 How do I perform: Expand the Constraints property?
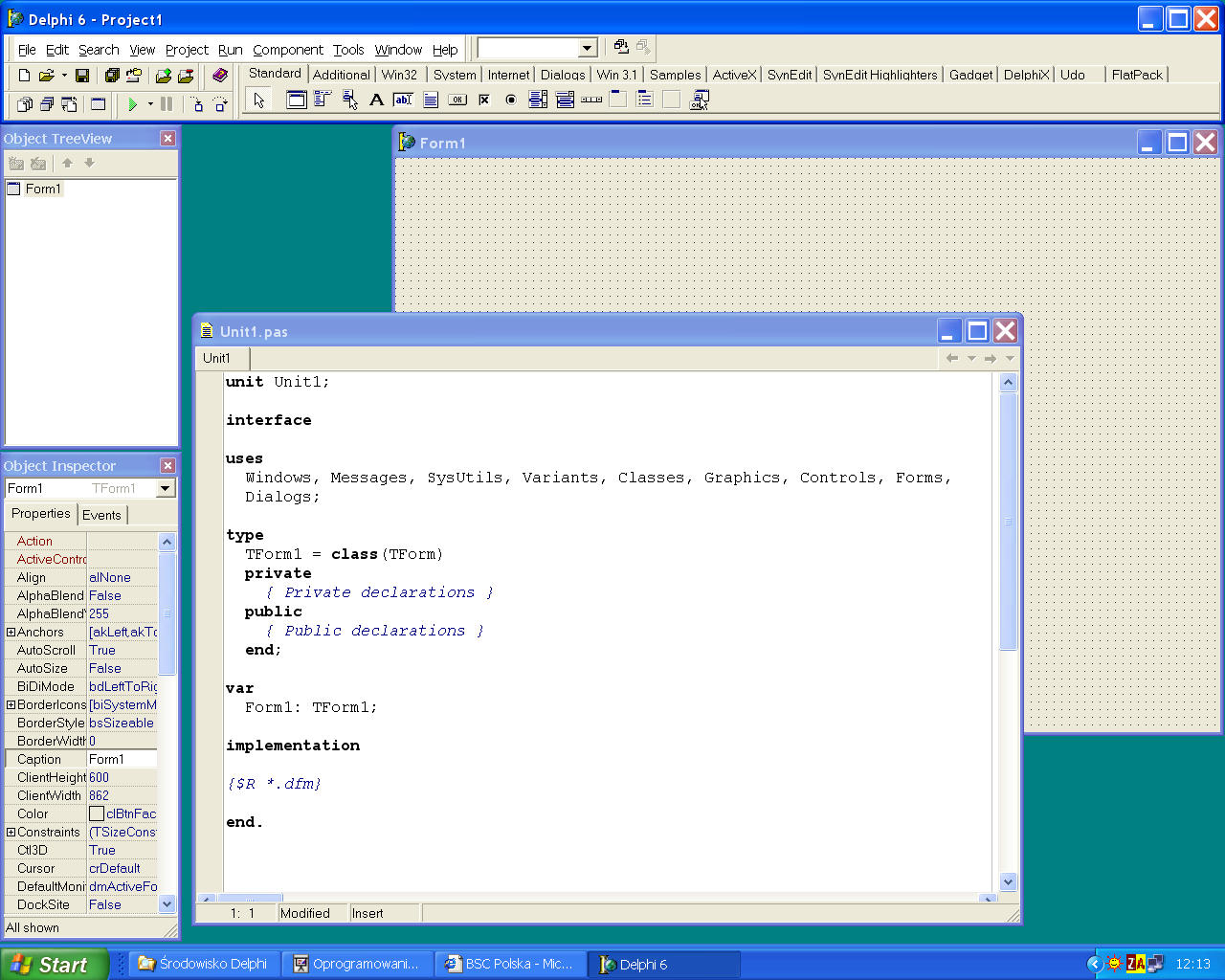click(x=11, y=832)
